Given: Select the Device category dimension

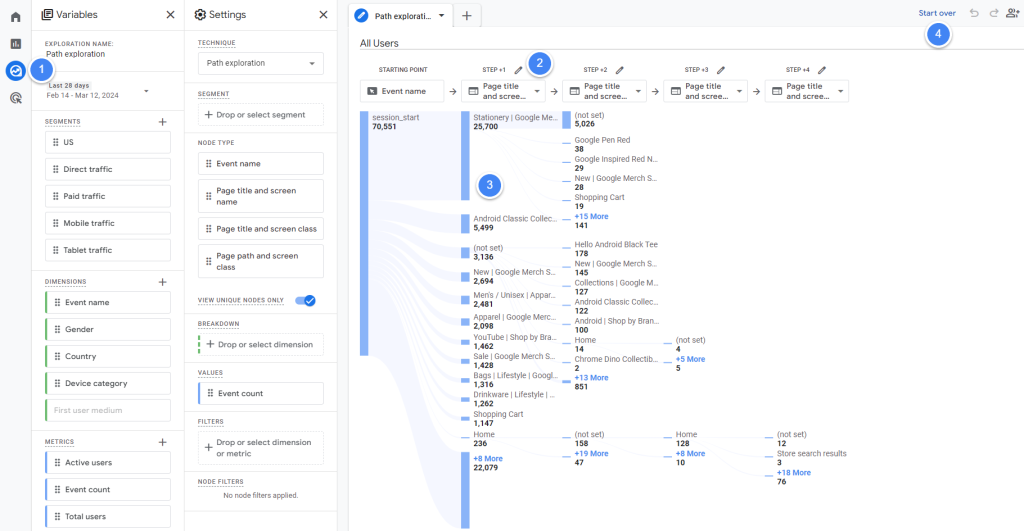Looking at the screenshot, I should (108, 383).
